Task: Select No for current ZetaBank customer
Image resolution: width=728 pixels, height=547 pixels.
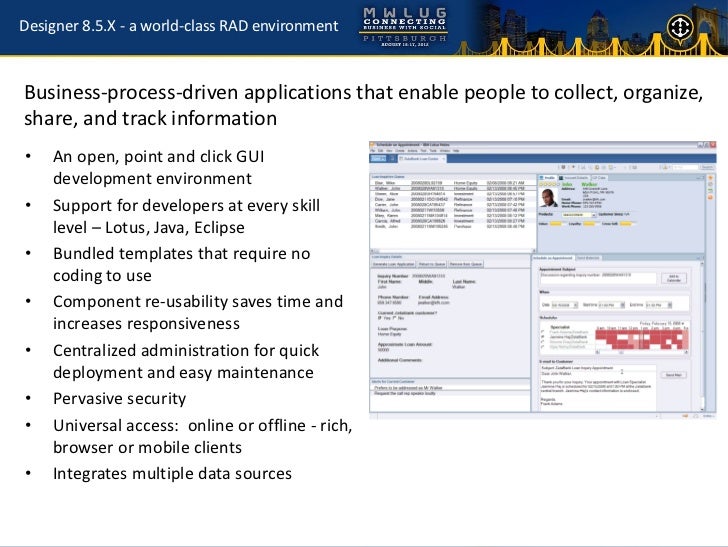Action: tap(395, 318)
